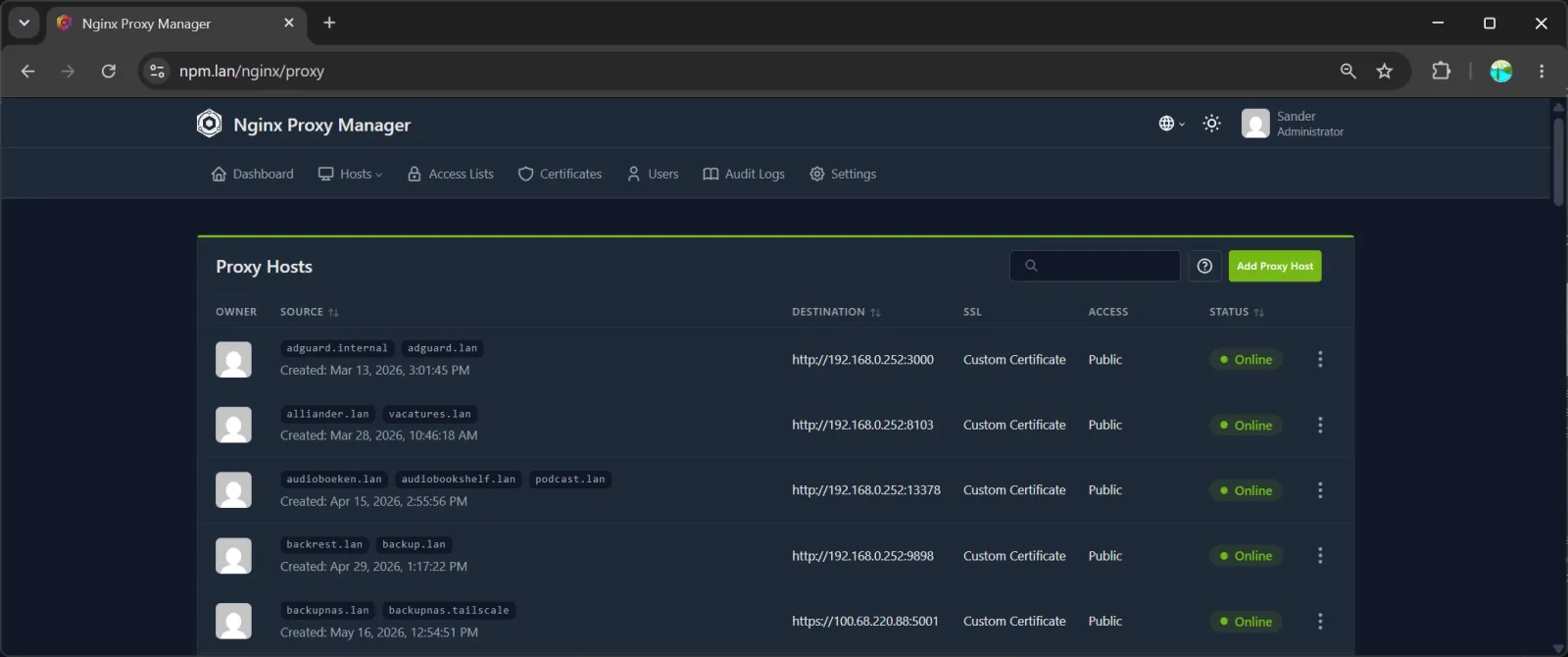The image size is (1568, 657).
Task: Go to Dashboard in navigation
Action: [x=253, y=174]
